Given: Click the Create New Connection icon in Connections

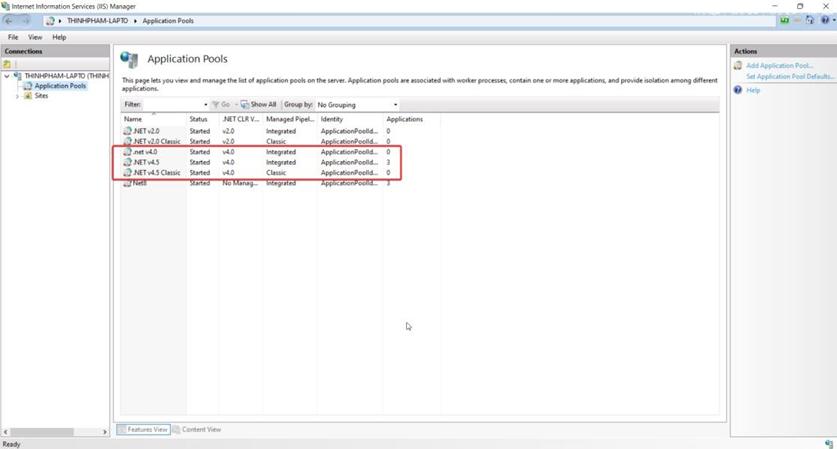Looking at the screenshot, I should click(8, 64).
